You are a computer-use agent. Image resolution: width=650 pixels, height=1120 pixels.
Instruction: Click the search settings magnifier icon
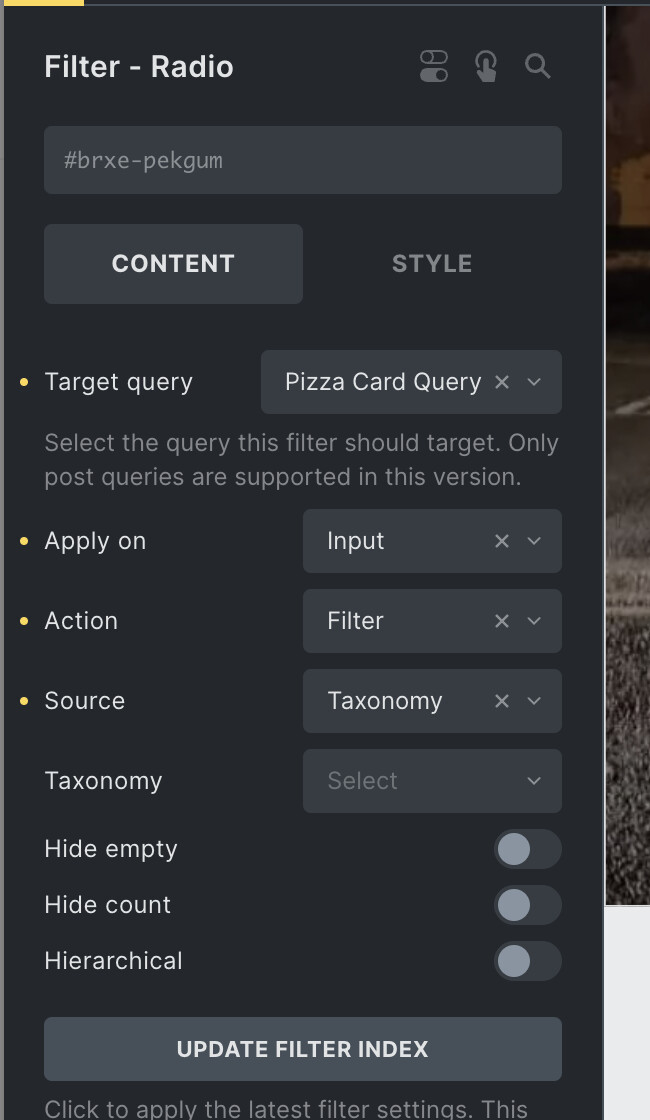(537, 66)
